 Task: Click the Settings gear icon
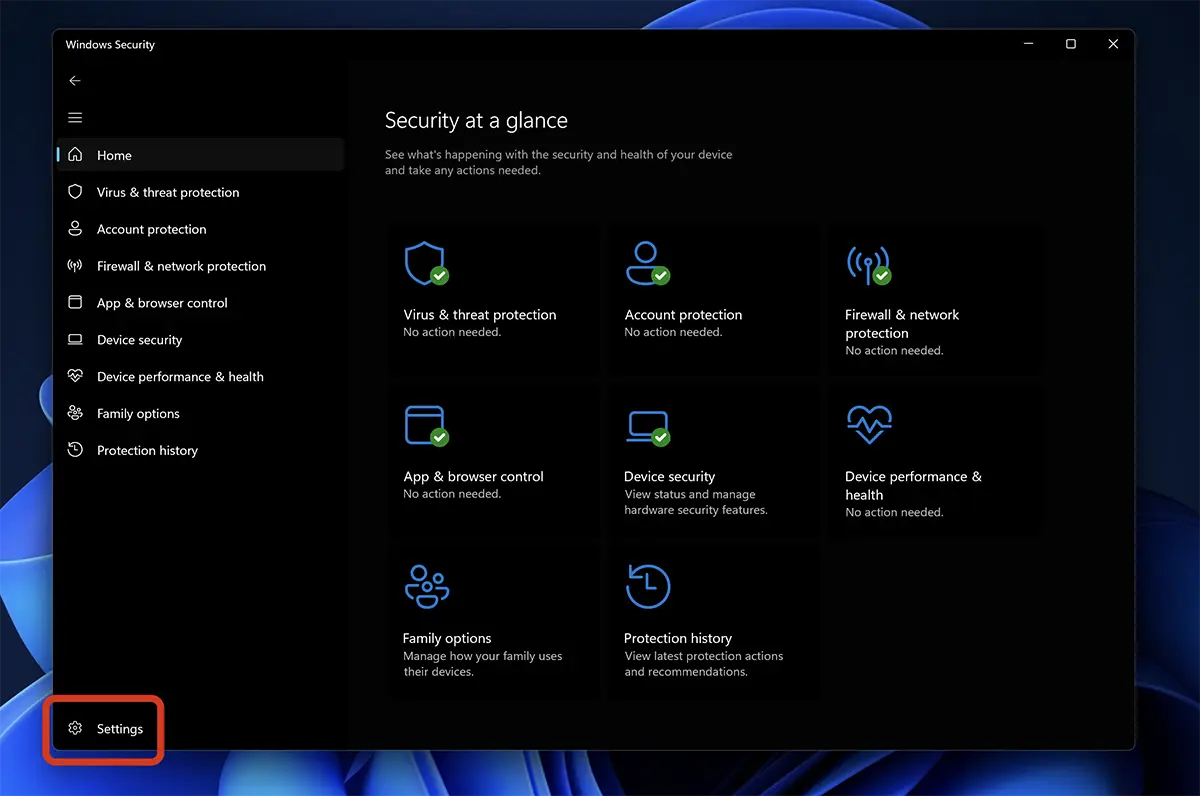75,728
